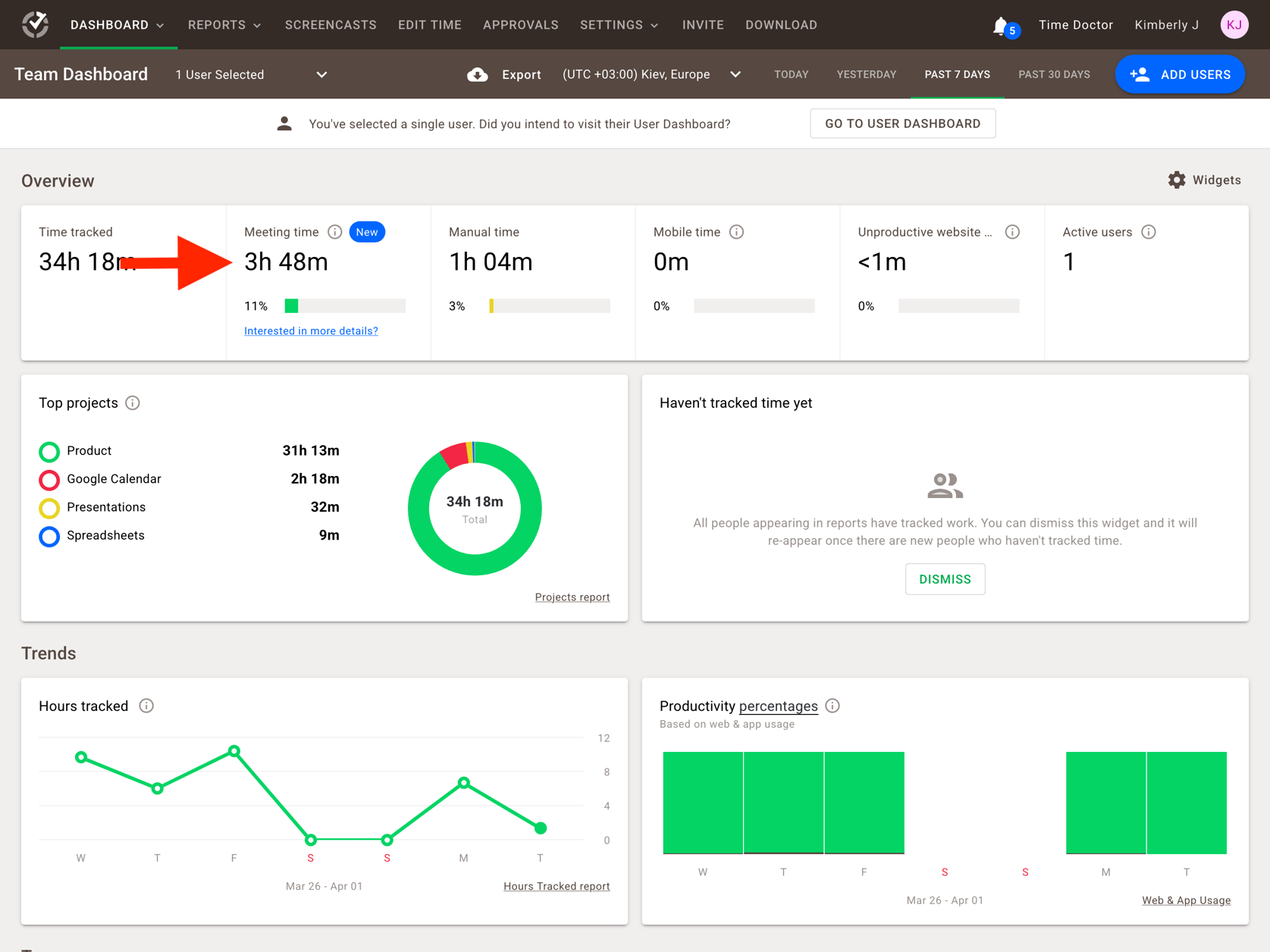Click Active users info icon

1149,232
